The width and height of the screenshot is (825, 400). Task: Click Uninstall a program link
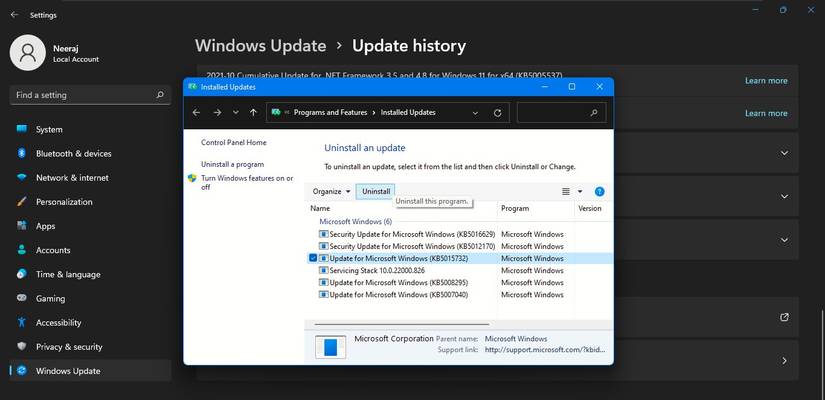pos(233,165)
